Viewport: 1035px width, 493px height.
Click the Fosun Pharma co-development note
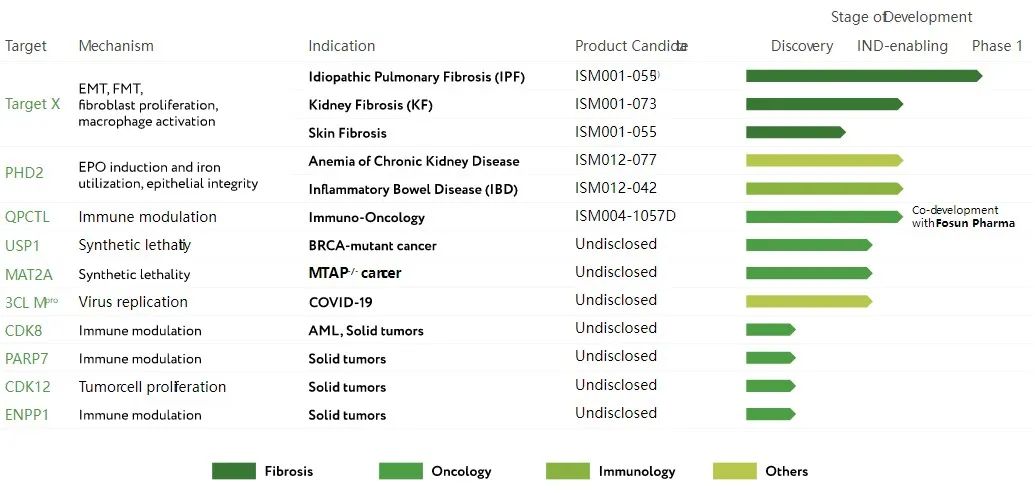(x=963, y=217)
